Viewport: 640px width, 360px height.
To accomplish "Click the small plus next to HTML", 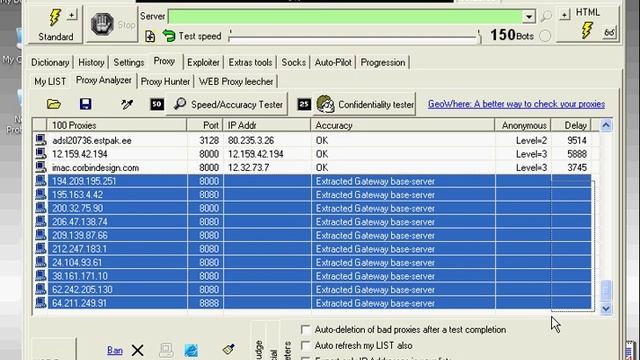I will pyautogui.click(x=565, y=15).
